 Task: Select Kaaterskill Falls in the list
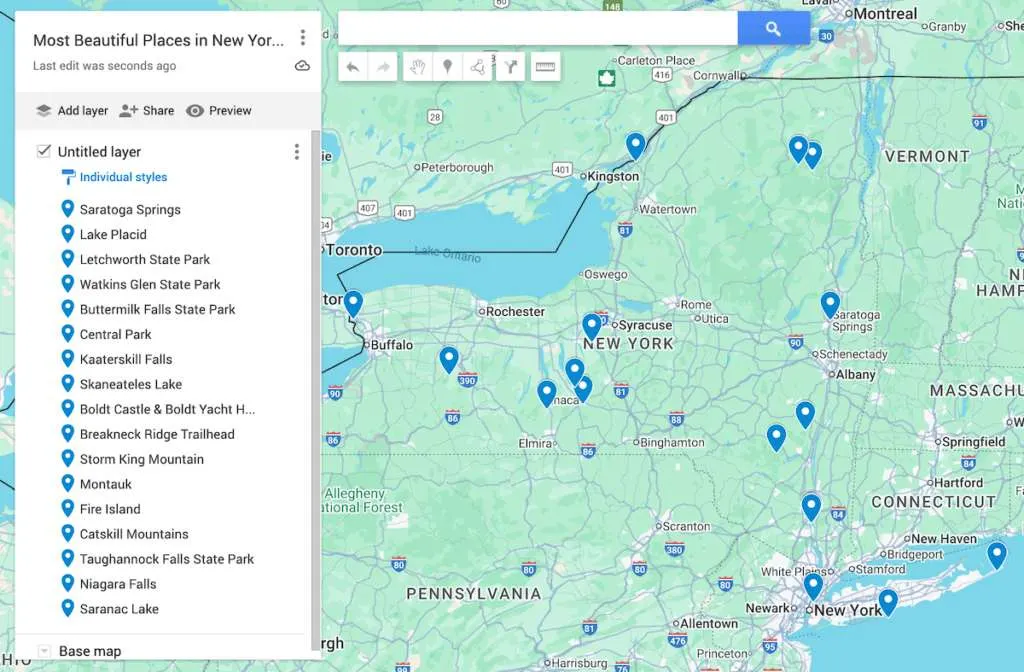tap(126, 359)
